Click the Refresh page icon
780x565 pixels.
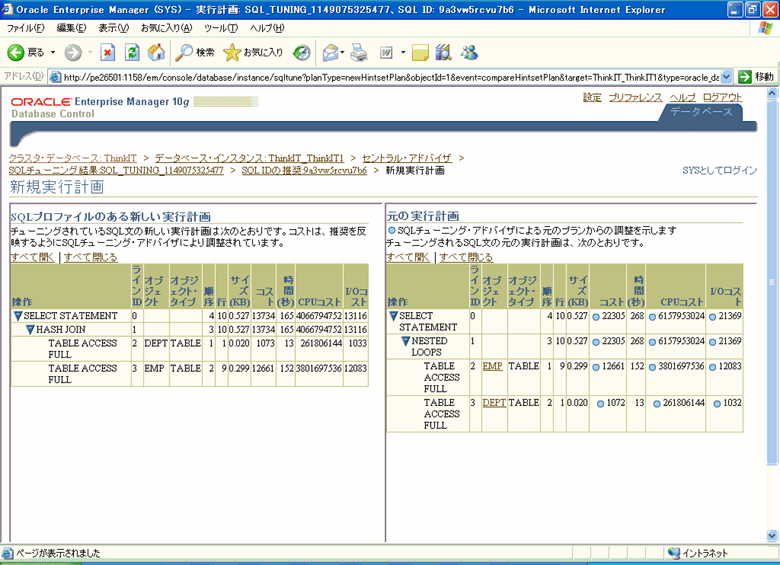point(132,52)
